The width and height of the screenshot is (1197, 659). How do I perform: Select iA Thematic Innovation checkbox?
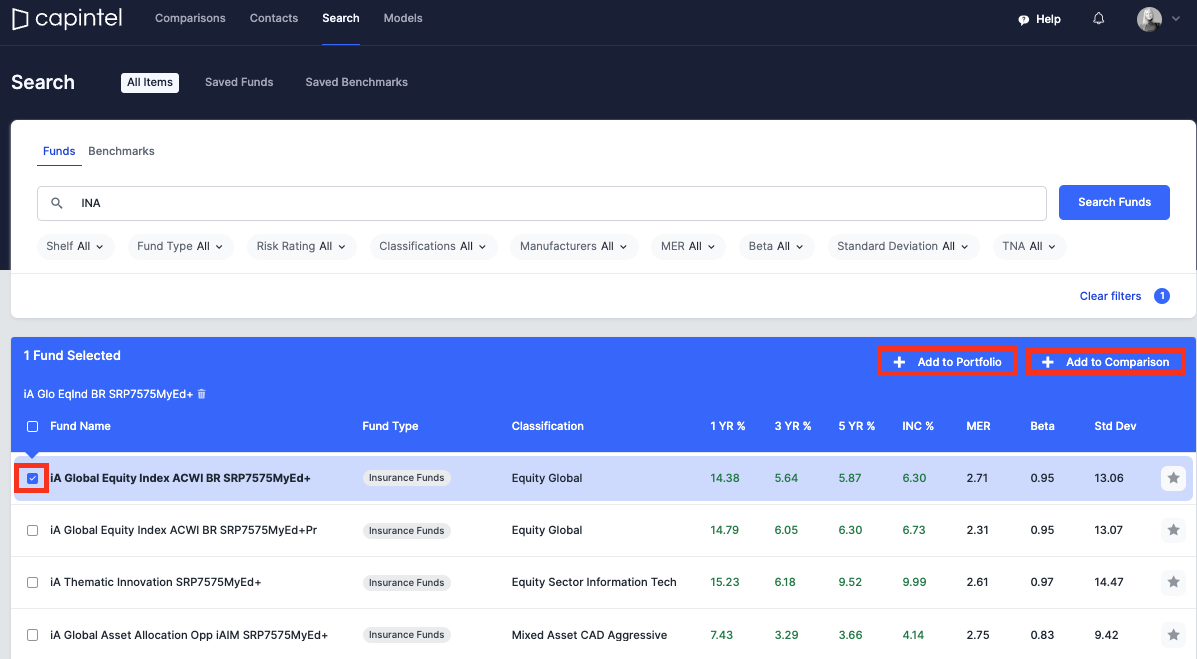click(32, 582)
